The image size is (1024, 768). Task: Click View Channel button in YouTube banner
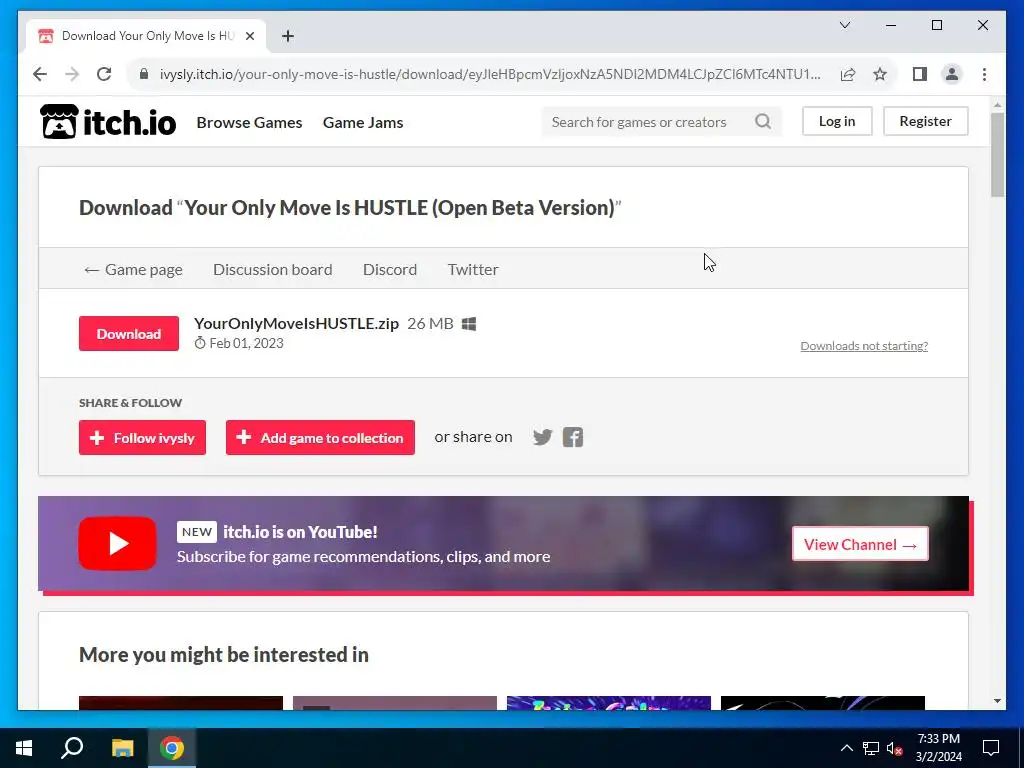point(860,544)
